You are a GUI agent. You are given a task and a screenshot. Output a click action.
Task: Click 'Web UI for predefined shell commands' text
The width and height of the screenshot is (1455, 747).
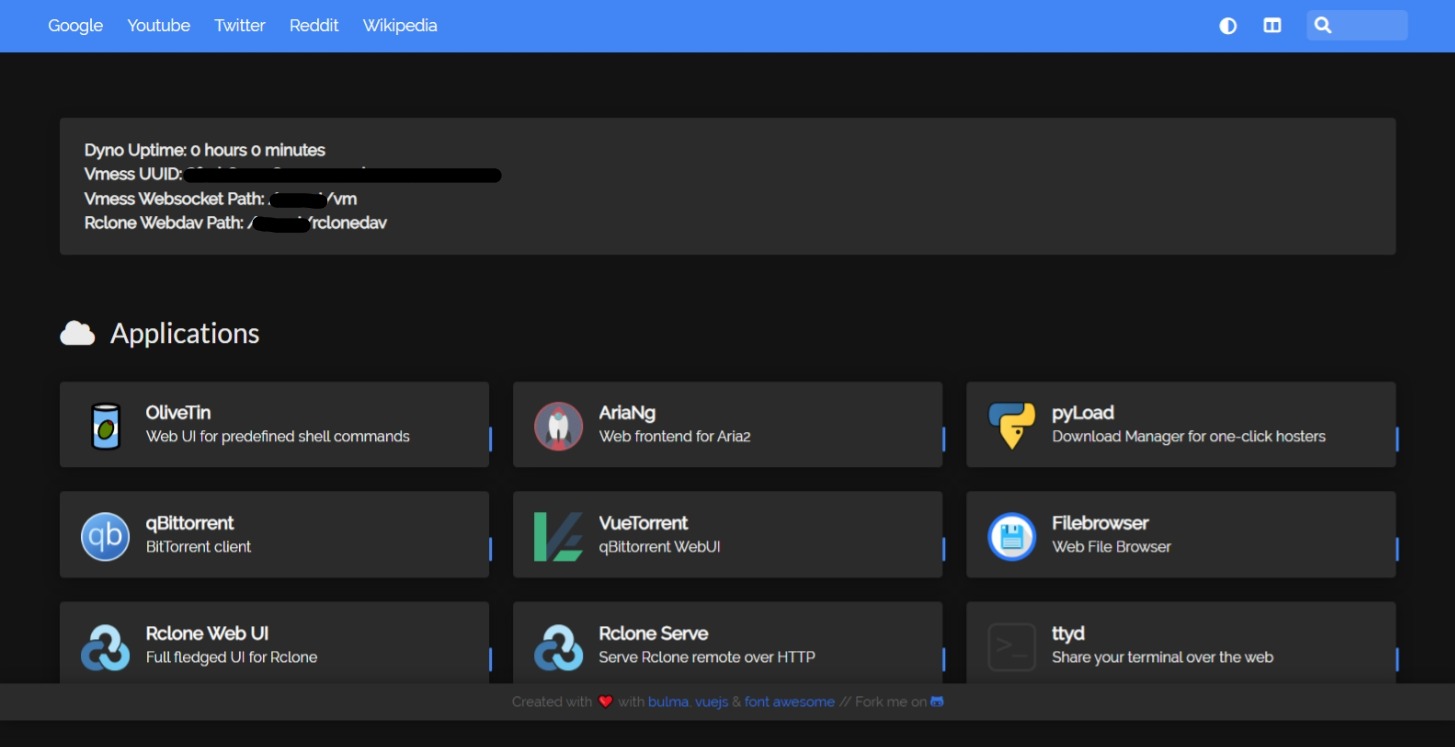(278, 437)
